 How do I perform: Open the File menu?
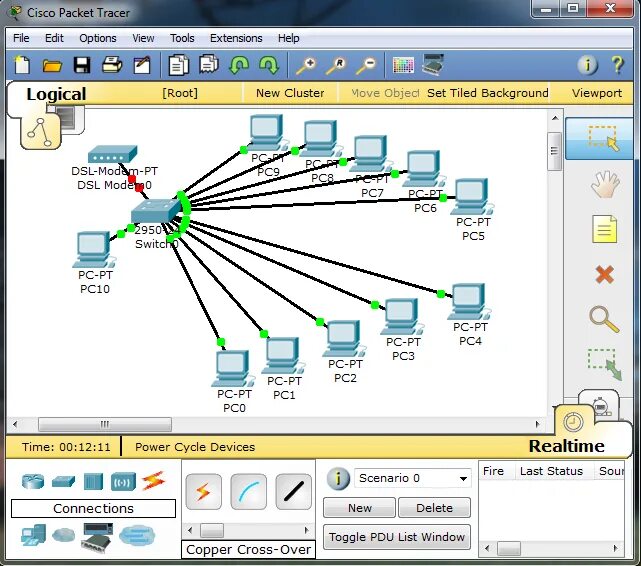click(21, 38)
